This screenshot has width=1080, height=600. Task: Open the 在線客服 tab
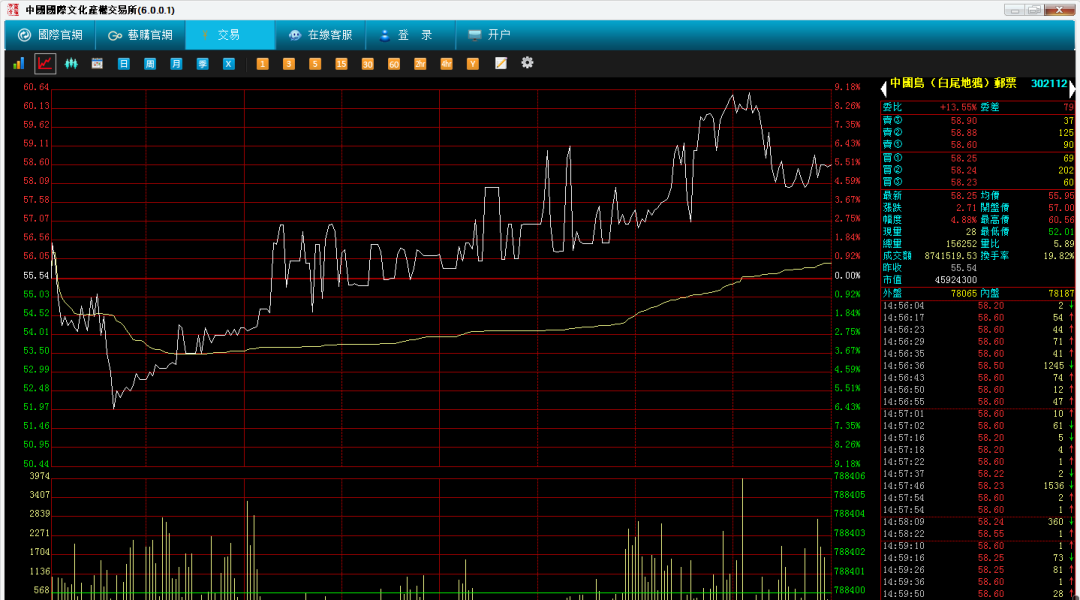(320, 35)
